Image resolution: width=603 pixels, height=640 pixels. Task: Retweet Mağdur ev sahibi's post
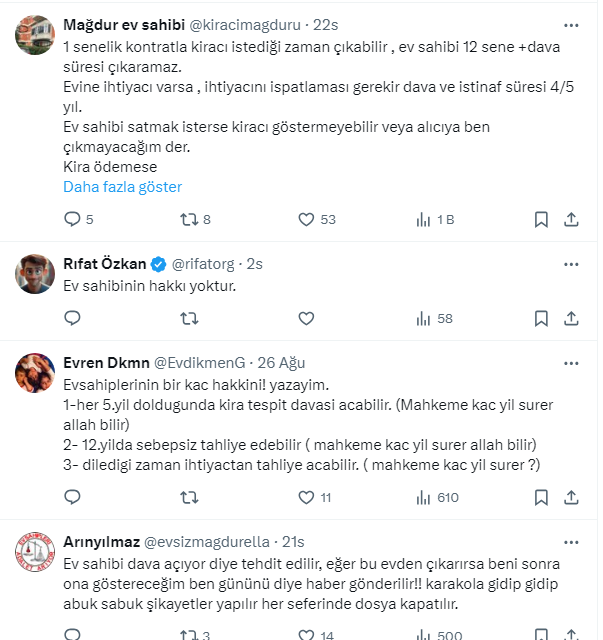pos(186,219)
